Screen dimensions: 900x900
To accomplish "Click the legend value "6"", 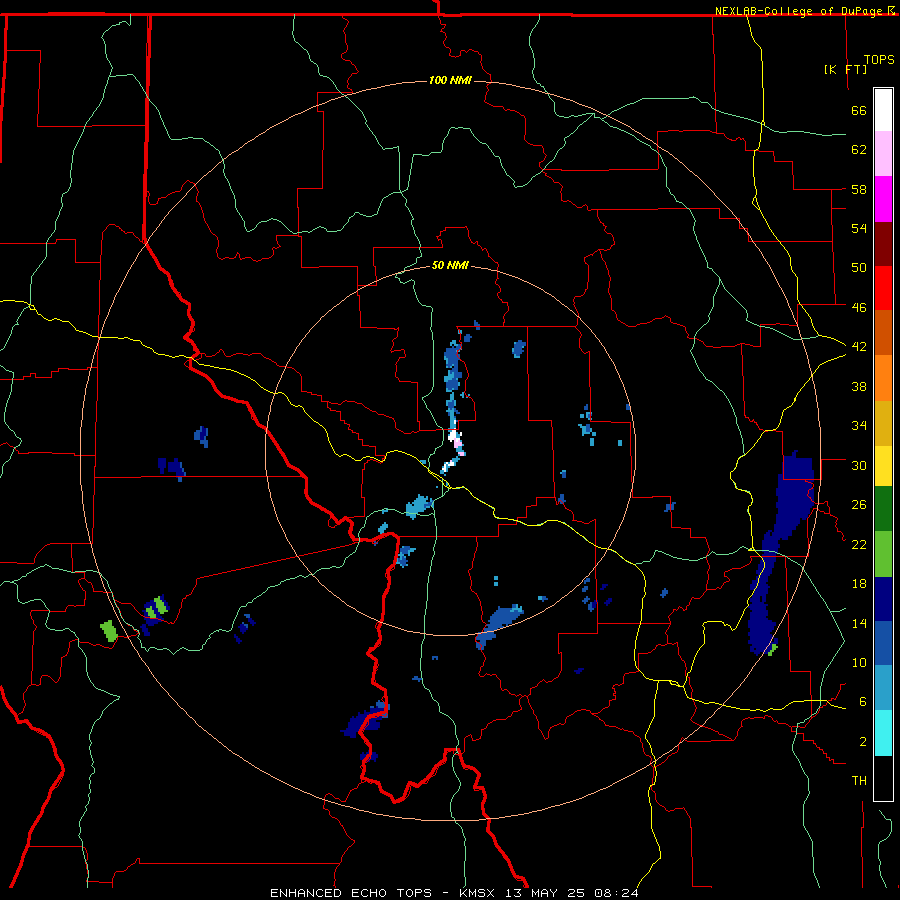I will pos(862,701).
